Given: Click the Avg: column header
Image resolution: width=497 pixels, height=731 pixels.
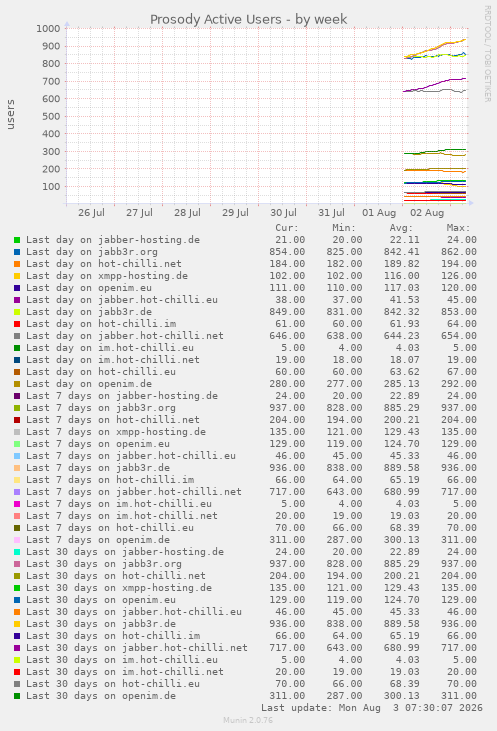Looking at the screenshot, I should [401, 228].
